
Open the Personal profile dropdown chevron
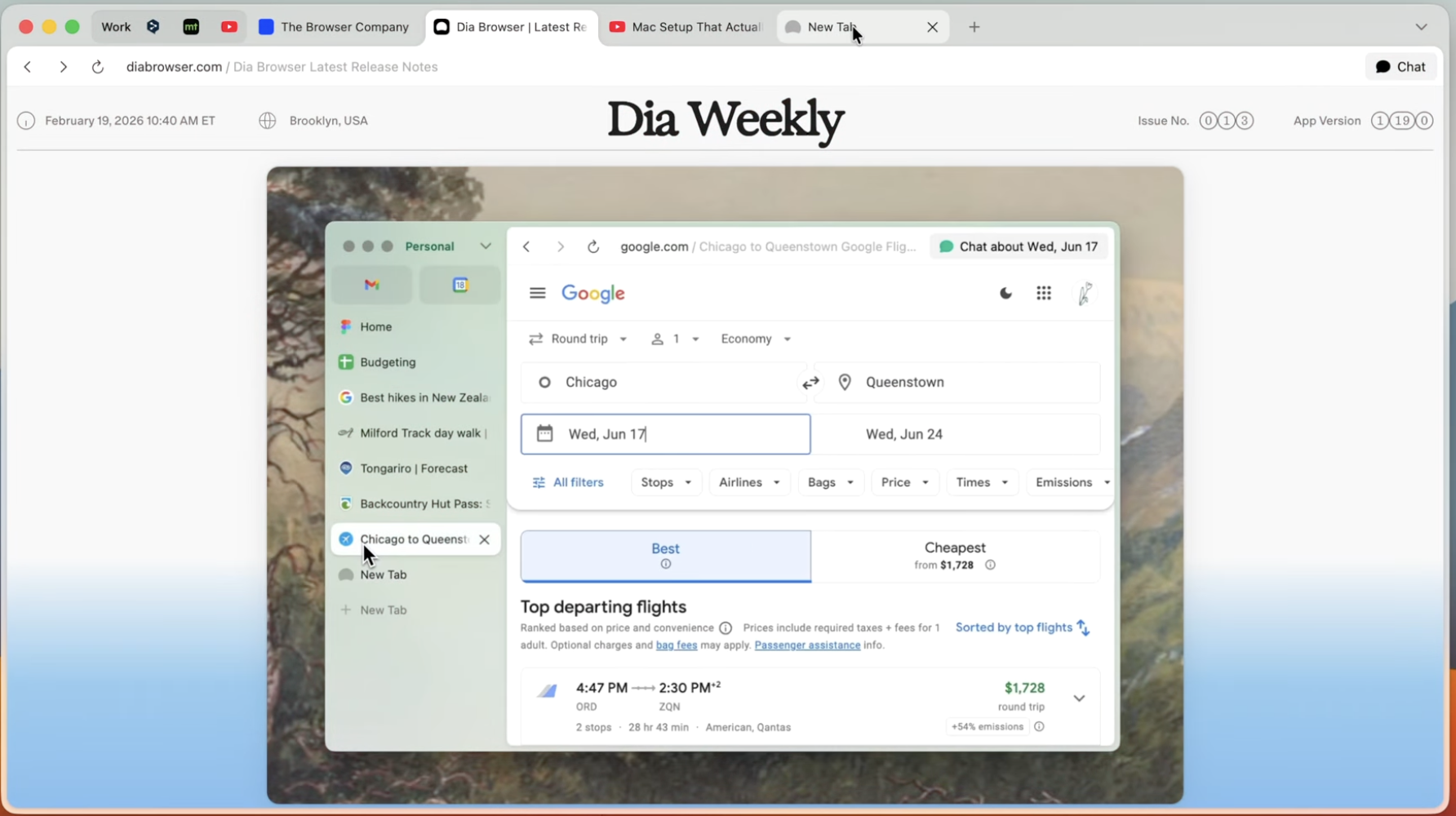(486, 246)
